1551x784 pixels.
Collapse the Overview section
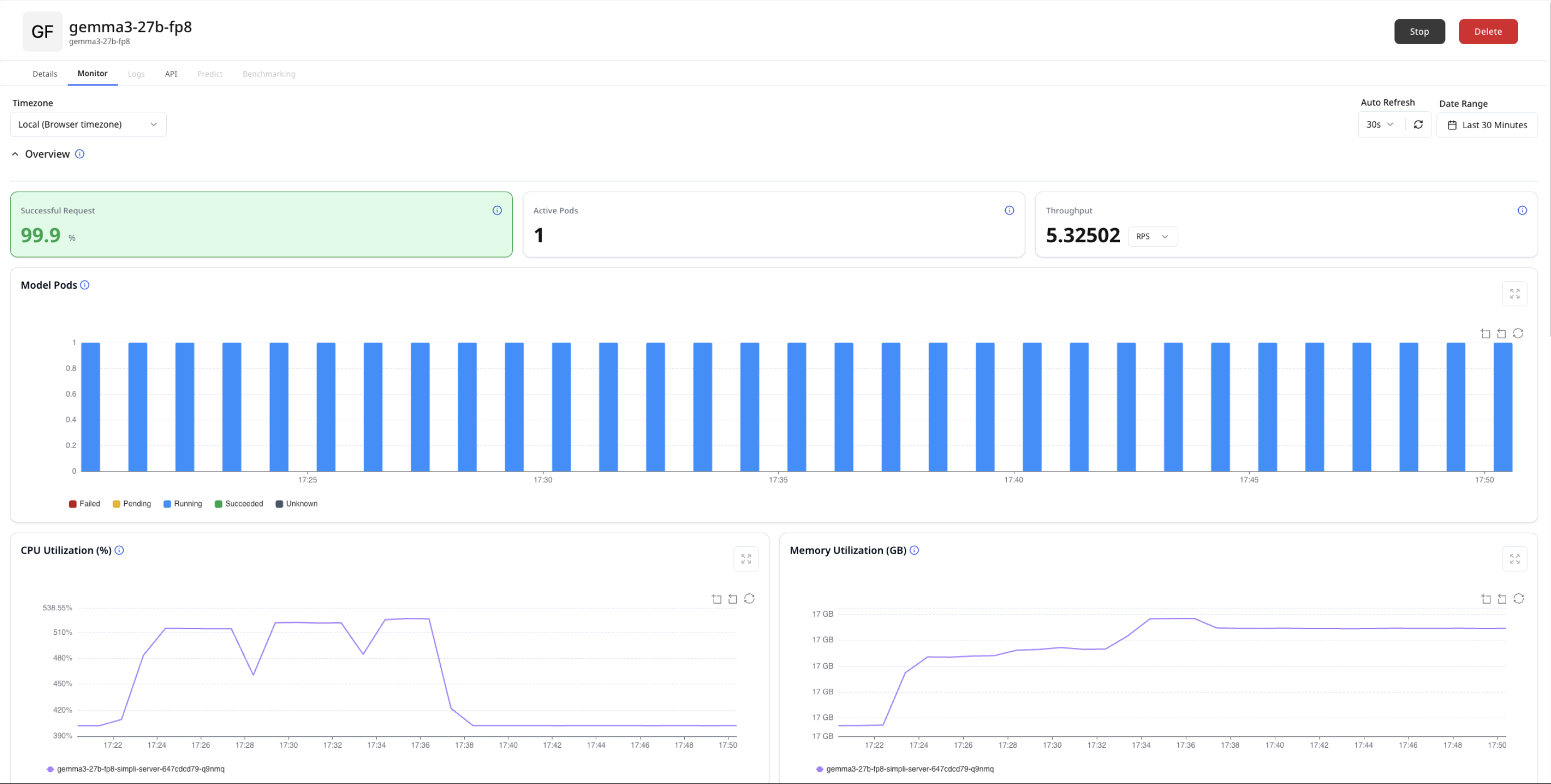coord(15,154)
